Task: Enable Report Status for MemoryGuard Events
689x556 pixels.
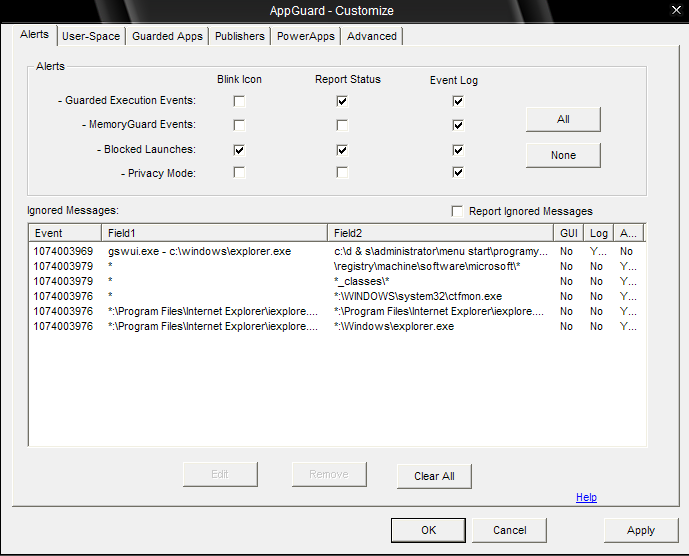Action: click(342, 125)
